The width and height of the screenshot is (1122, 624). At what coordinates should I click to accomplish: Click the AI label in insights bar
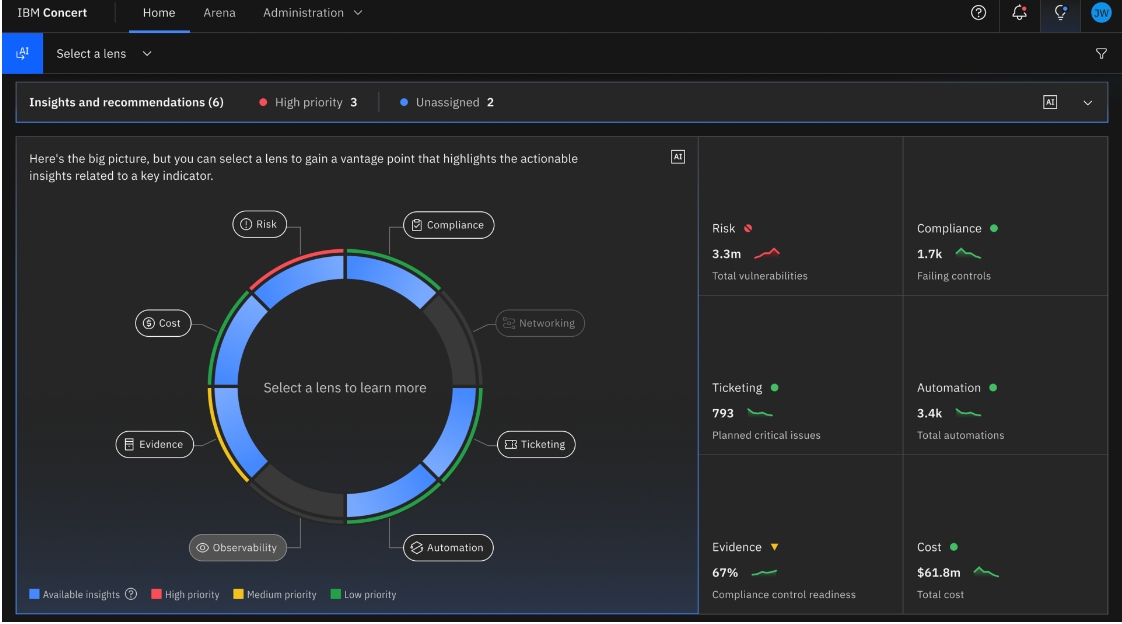point(1049,102)
